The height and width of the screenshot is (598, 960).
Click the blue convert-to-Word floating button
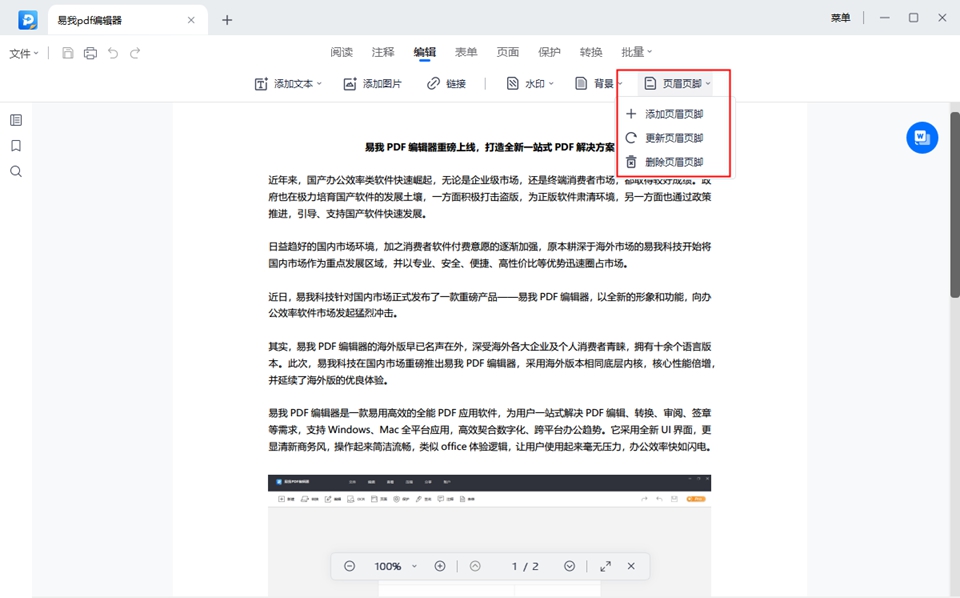point(922,138)
